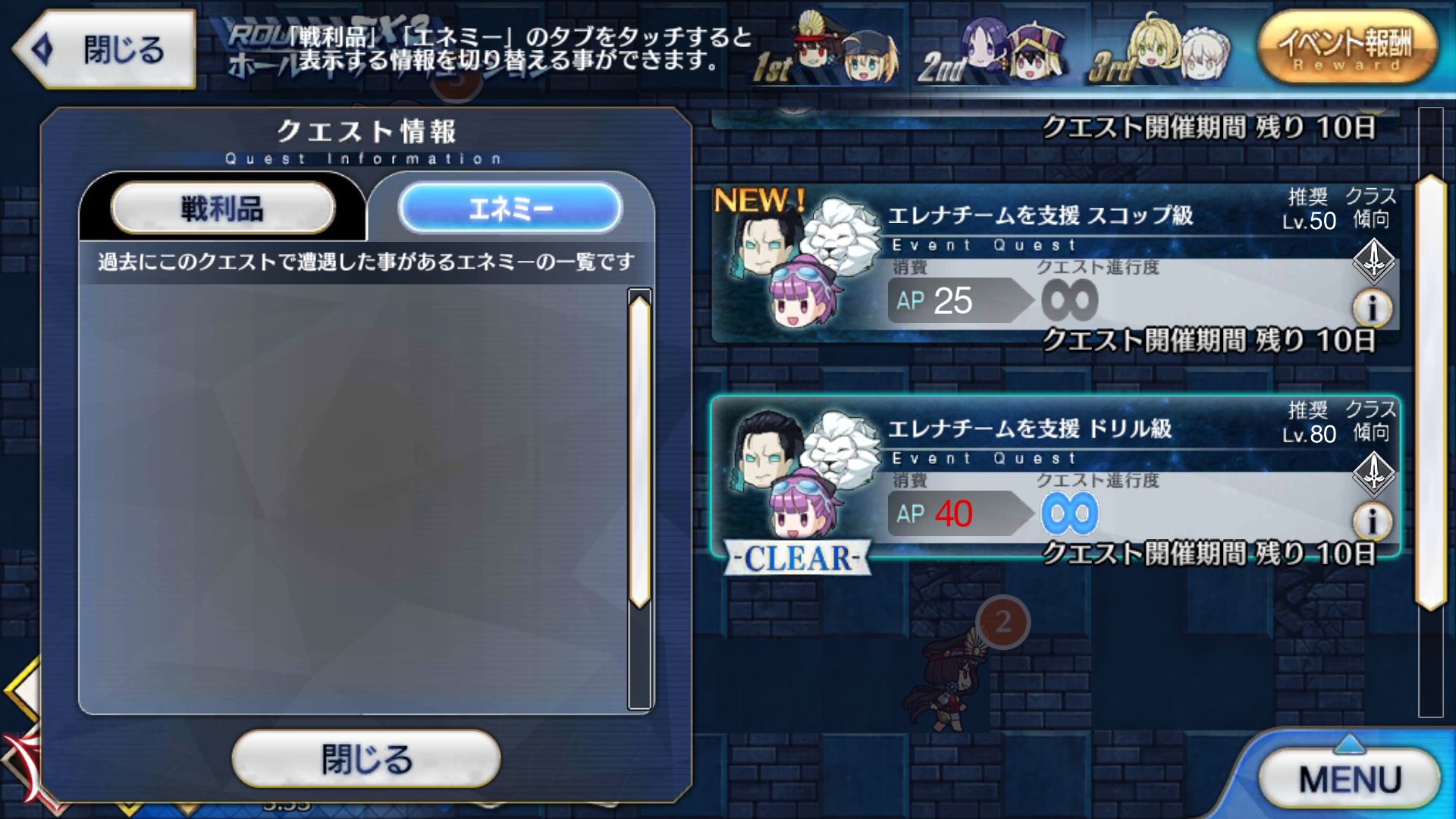Click 閉じる button at dialog bottom

coord(366,759)
